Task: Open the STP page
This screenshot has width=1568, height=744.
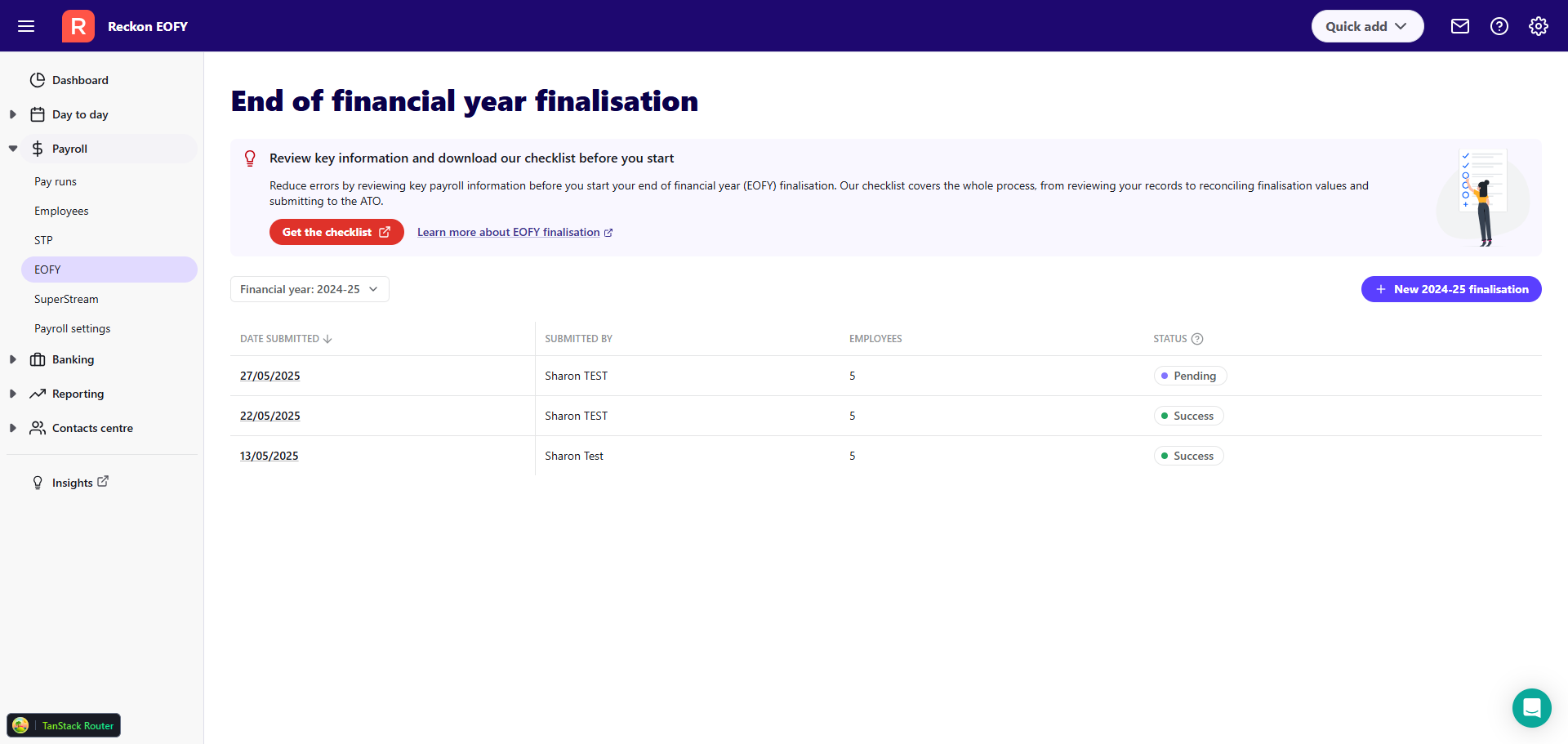Action: click(x=43, y=240)
